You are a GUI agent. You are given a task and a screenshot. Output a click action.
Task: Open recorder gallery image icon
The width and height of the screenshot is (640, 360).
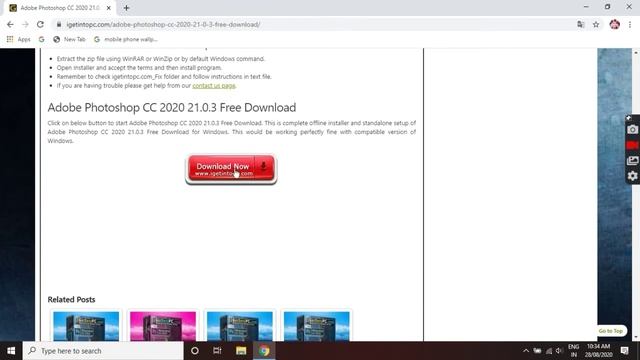[x=632, y=160]
